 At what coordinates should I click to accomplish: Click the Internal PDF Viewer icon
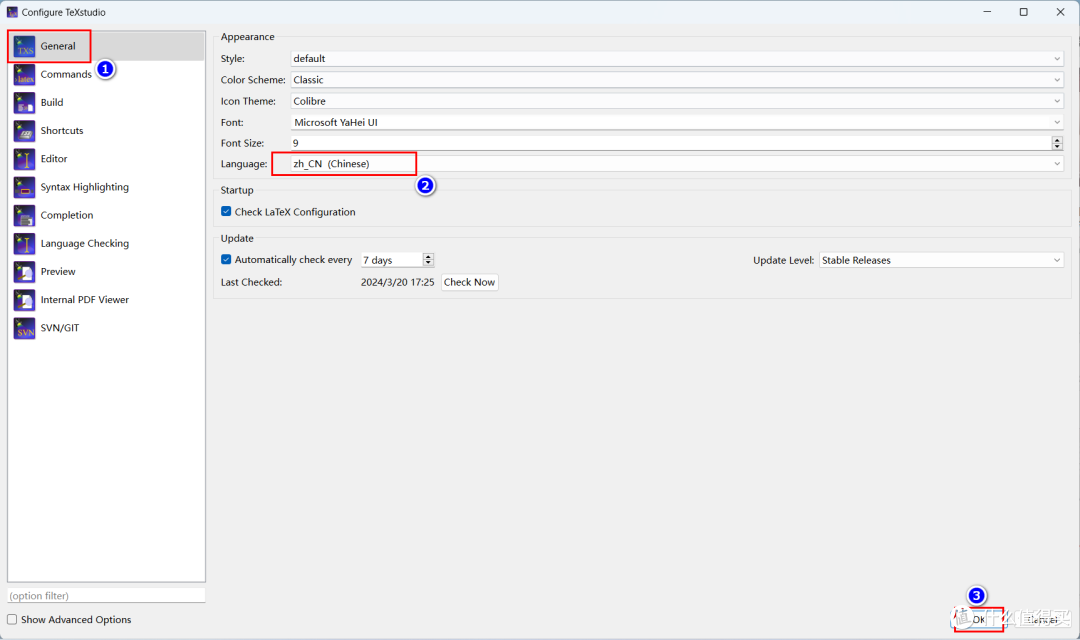[x=24, y=300]
